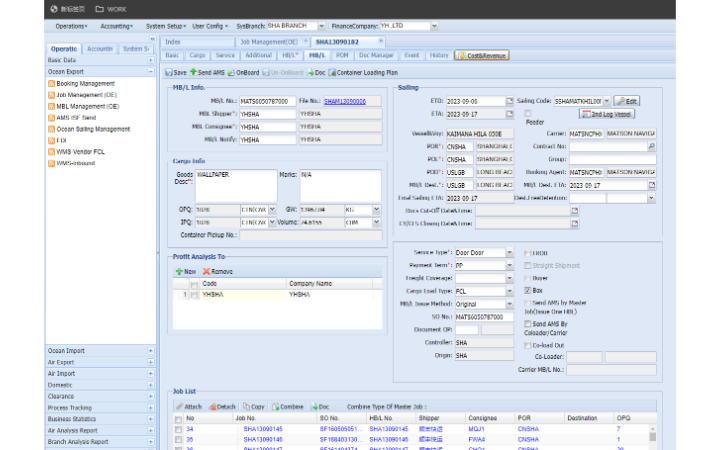Switch to the Doc Manager tab
The image size is (720, 450).
tap(376, 55)
